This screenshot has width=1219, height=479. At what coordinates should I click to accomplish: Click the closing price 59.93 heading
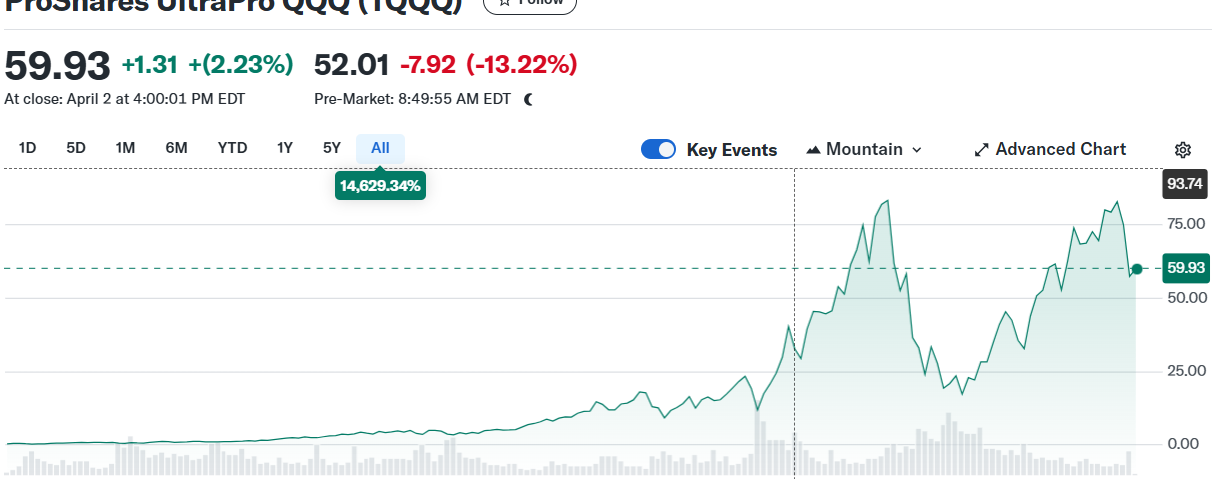pos(57,66)
